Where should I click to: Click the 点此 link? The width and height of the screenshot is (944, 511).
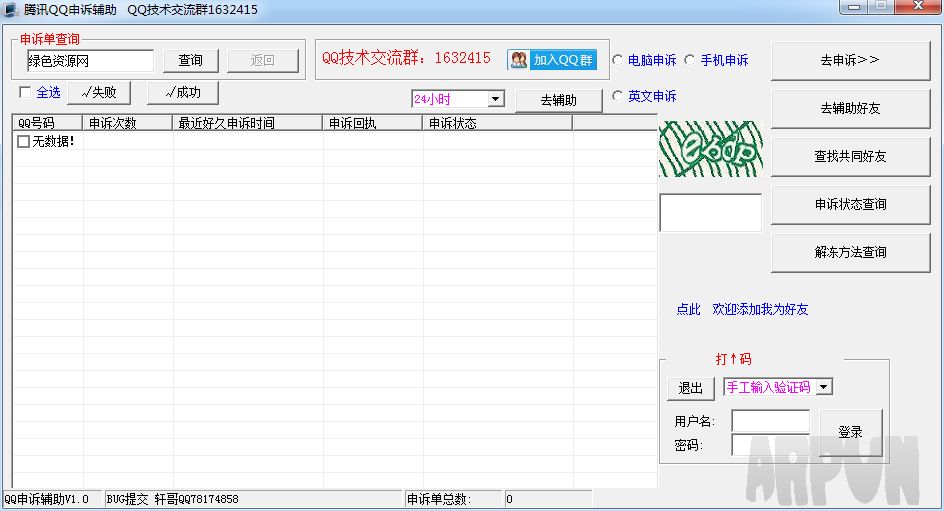pyautogui.click(x=688, y=309)
